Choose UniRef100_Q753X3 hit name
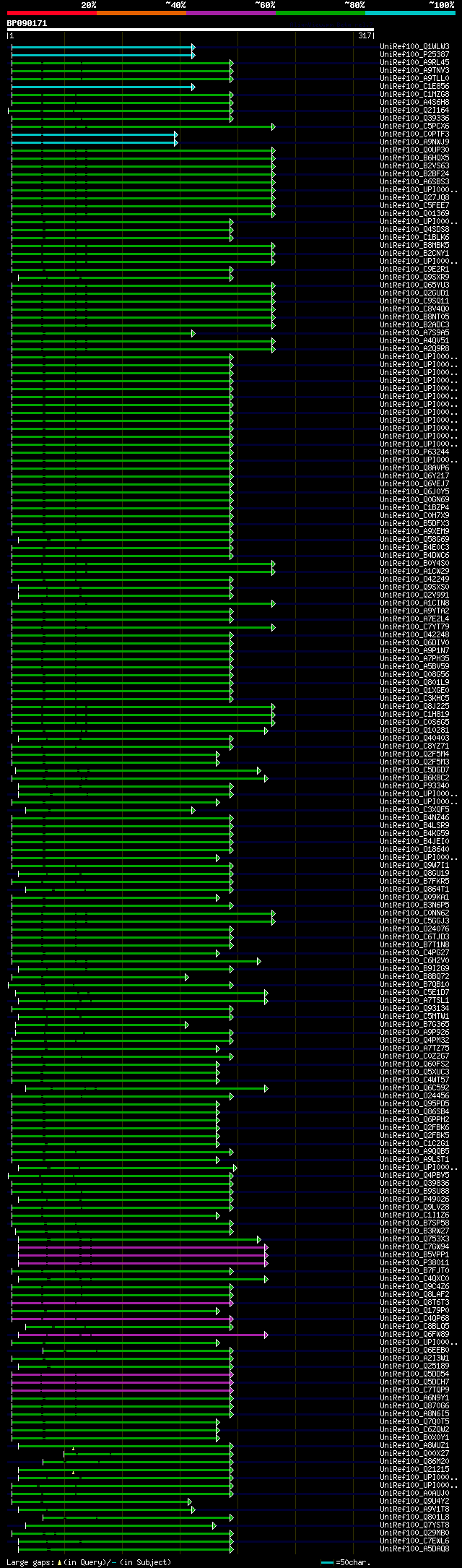The height and width of the screenshot is (1568, 462). 414,1239
